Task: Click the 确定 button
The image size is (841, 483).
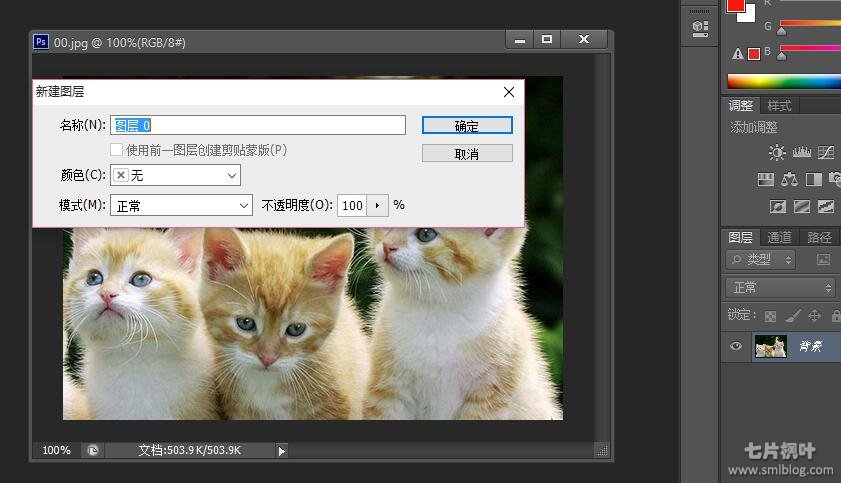Action: coord(467,125)
